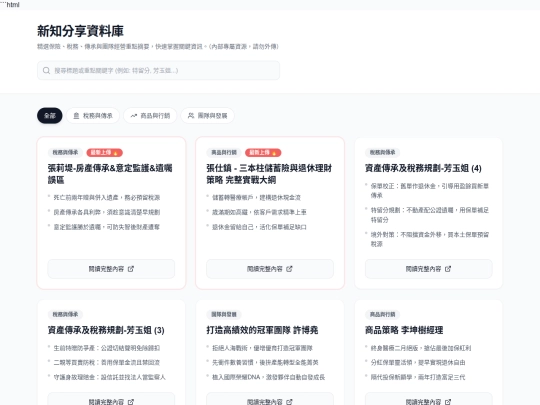Focus the keyword search input field
Screen dimensions: 540x405
pos(158,71)
